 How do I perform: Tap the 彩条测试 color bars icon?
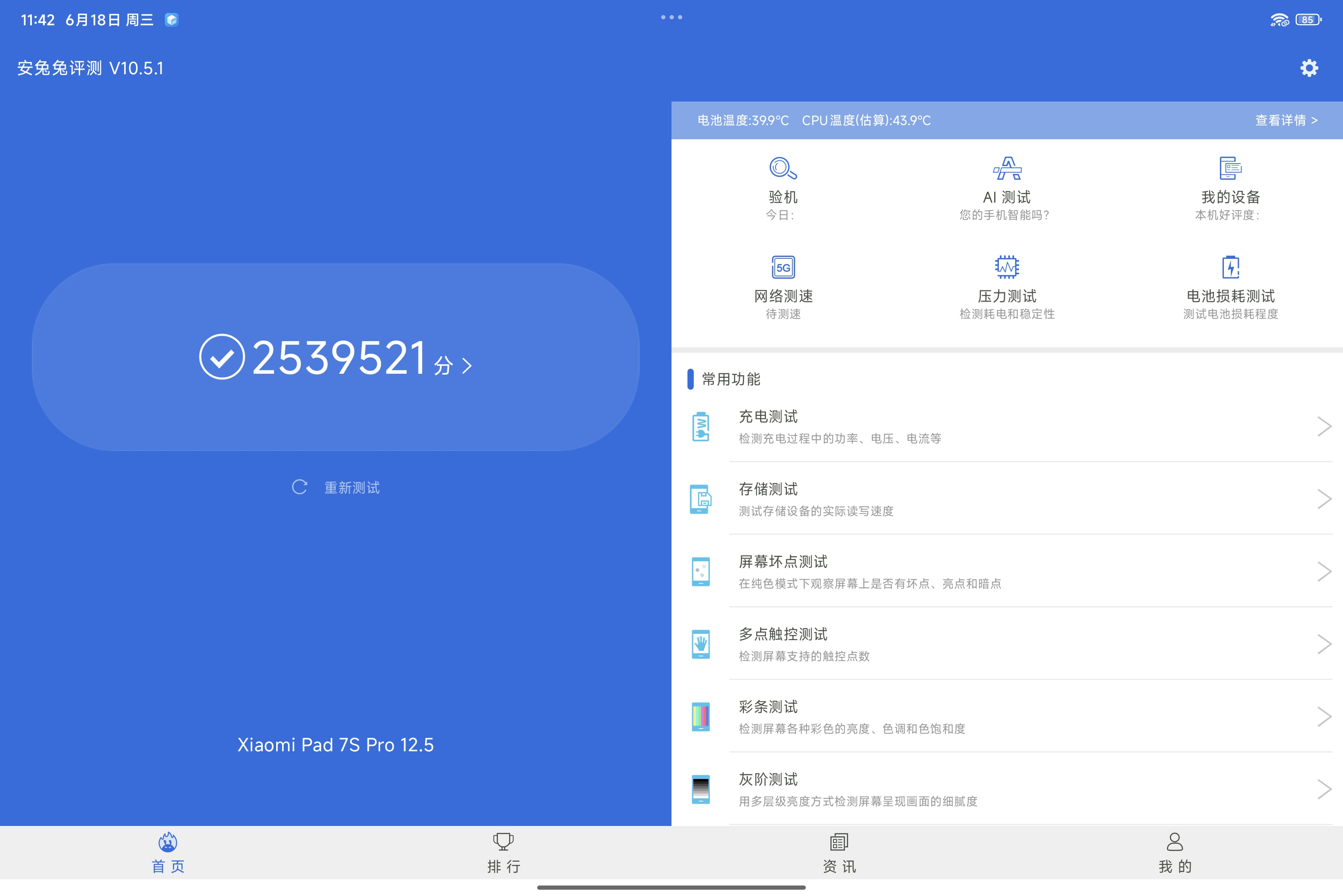(x=700, y=716)
